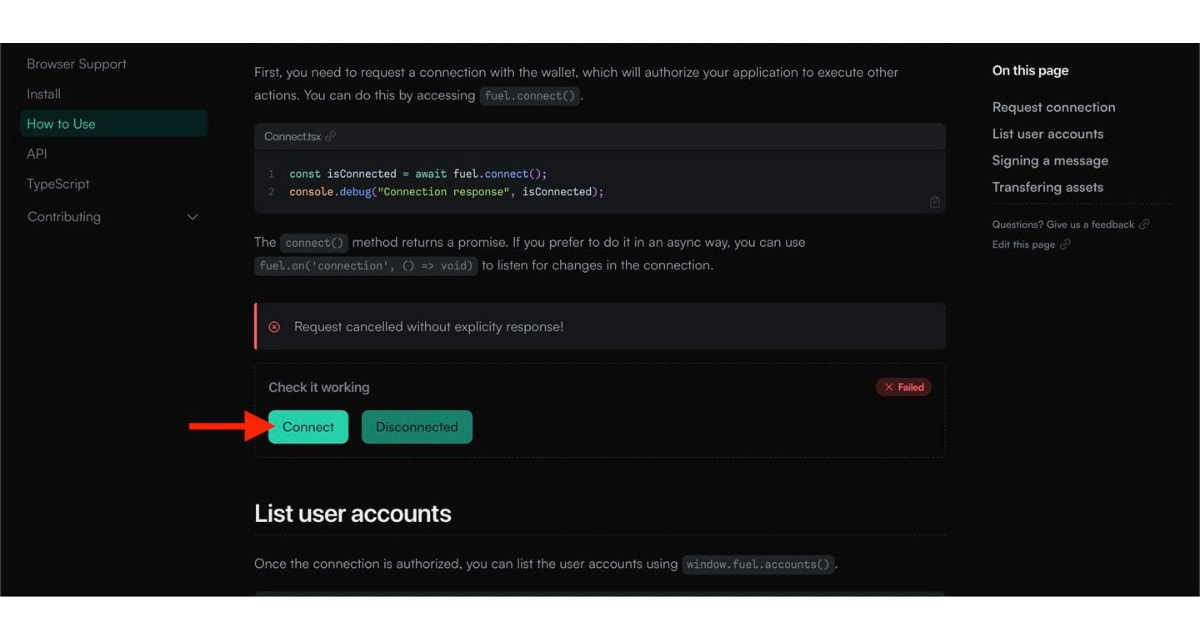
Task: Click the X icon in Failed badge
Action: click(x=889, y=387)
